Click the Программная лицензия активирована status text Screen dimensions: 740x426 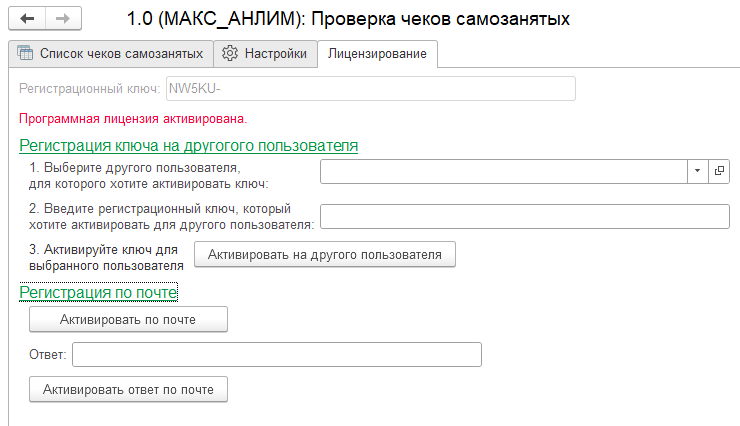click(x=133, y=119)
